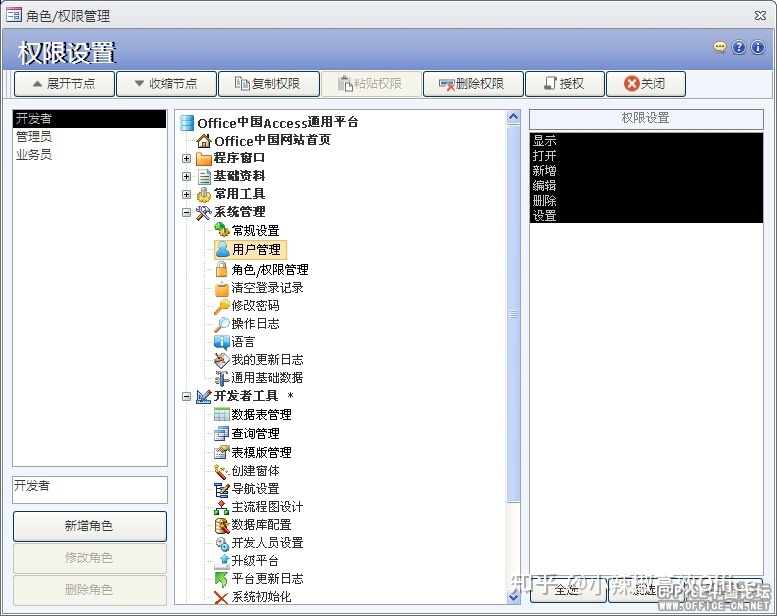
Task: Click the wand icon of 创建窗体
Action: (222, 471)
